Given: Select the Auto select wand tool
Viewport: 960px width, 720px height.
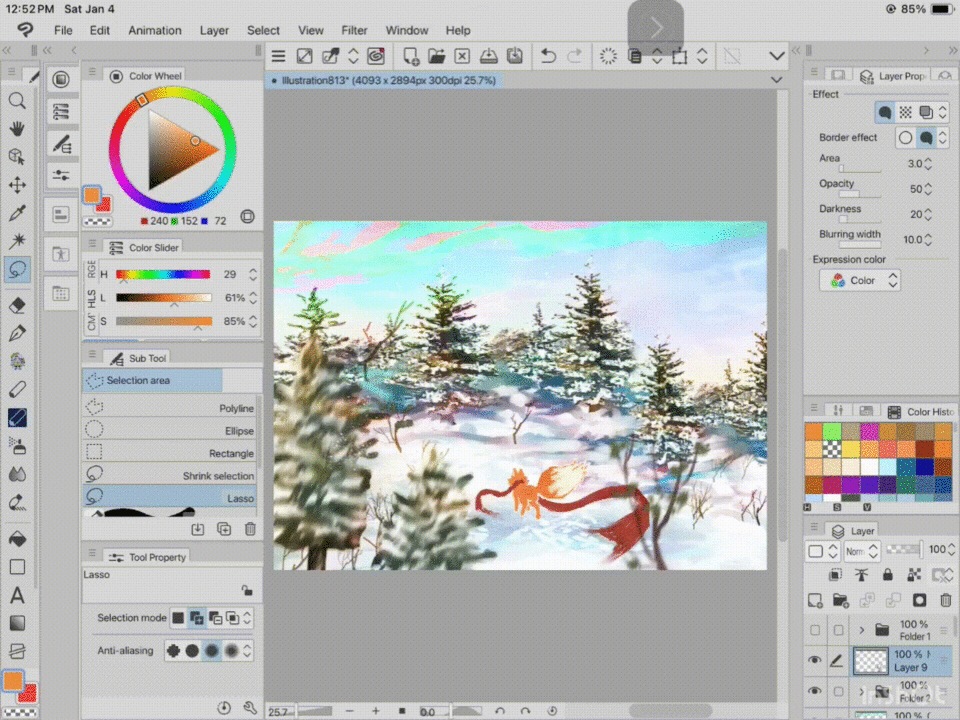Looking at the screenshot, I should [17, 241].
